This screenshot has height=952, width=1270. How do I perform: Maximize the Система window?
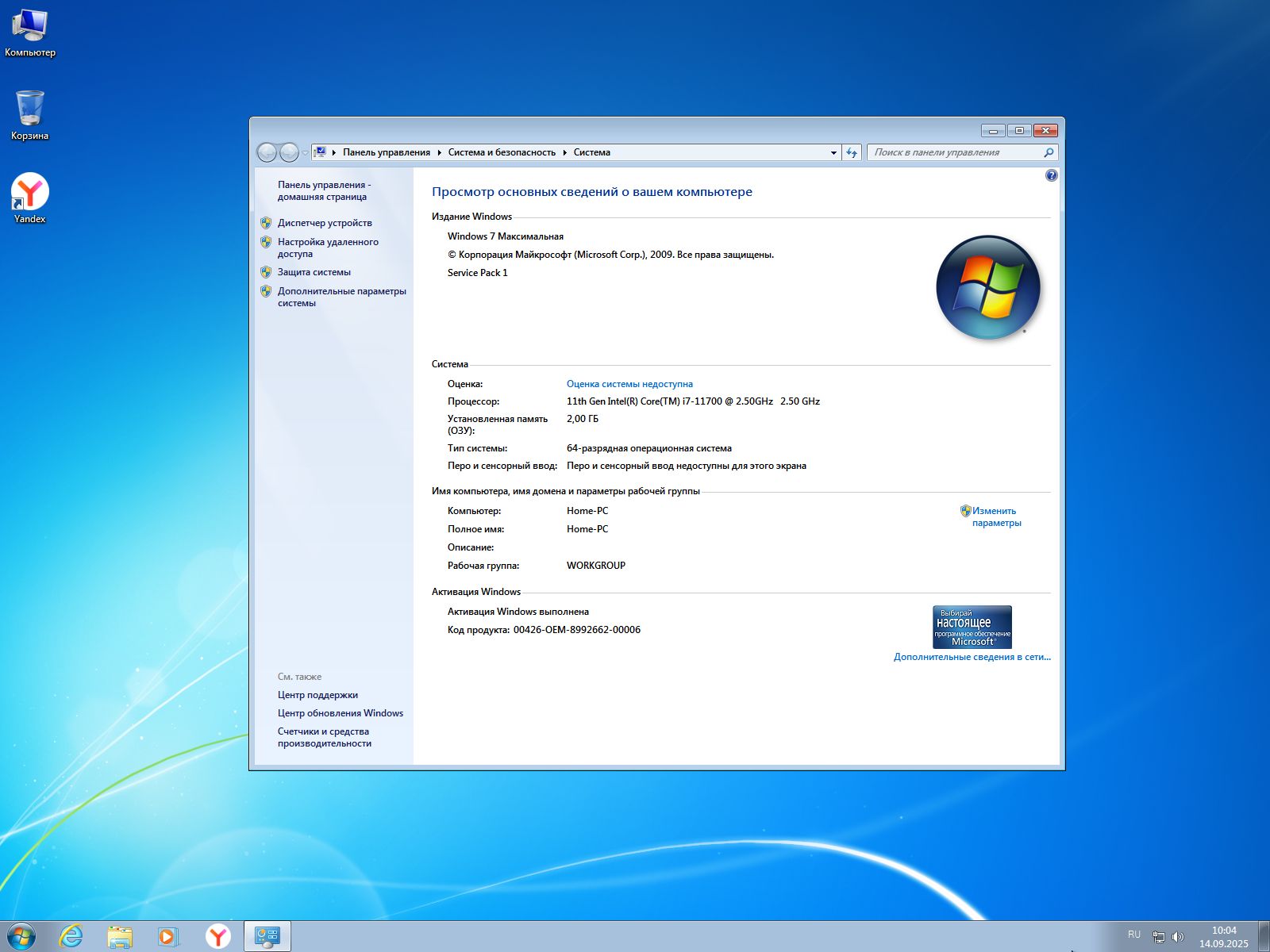click(1019, 130)
